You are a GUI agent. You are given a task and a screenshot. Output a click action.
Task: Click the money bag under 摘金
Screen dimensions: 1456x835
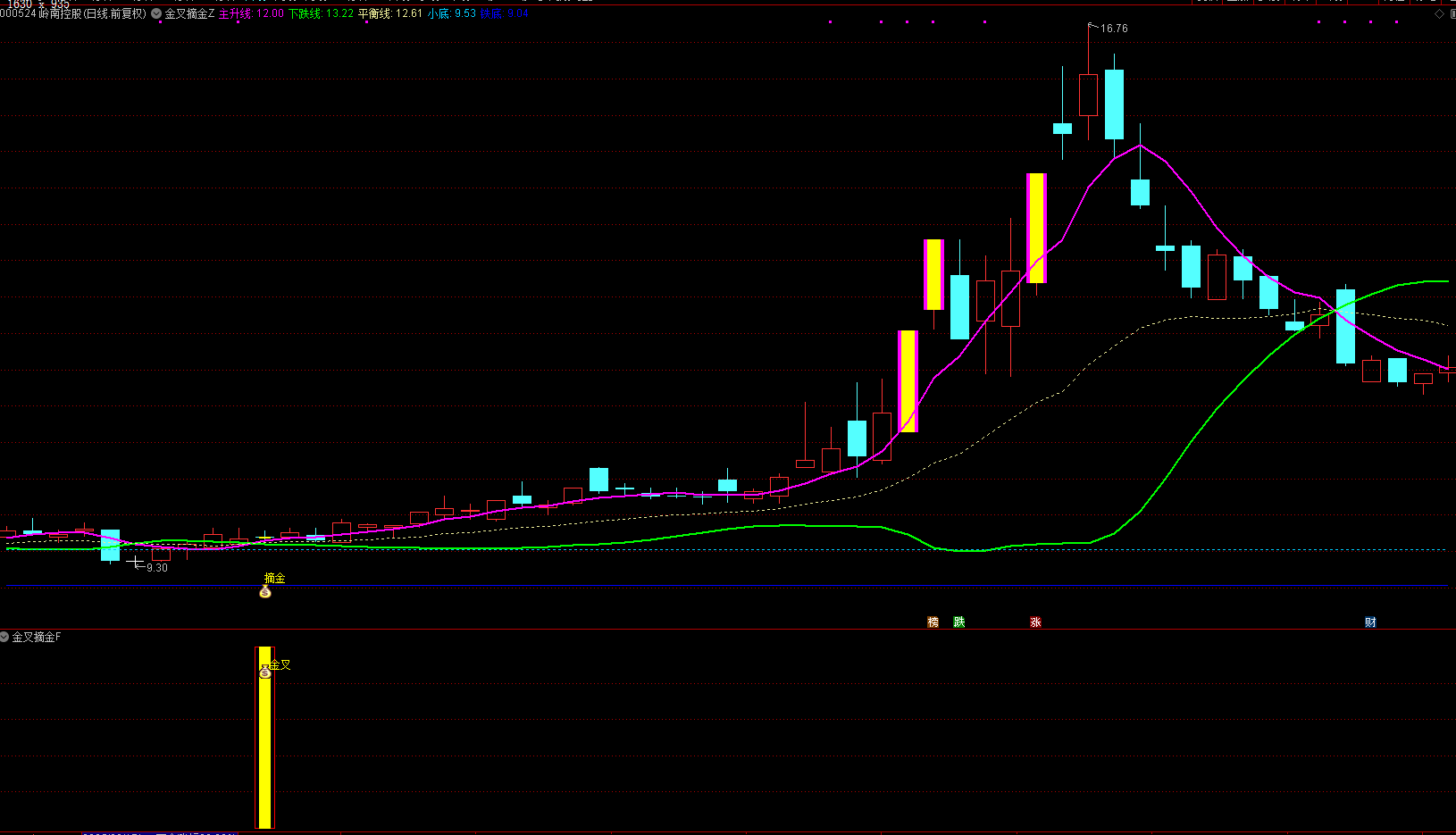(265, 592)
